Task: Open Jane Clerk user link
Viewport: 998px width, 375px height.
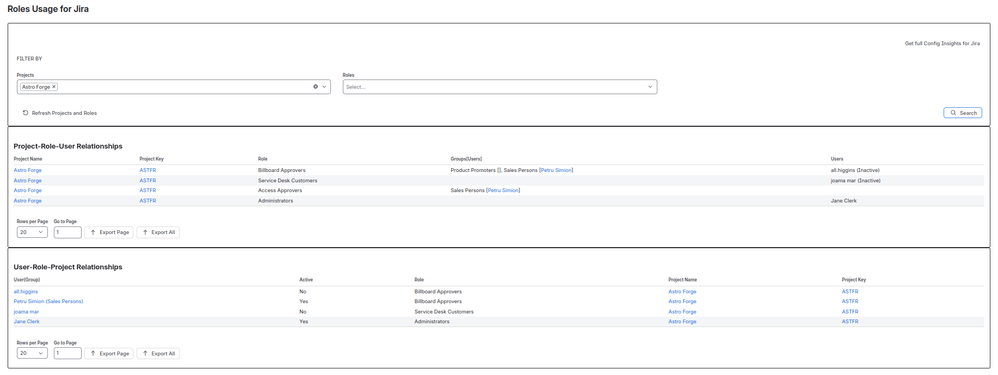Action: pyautogui.click(x=26, y=322)
